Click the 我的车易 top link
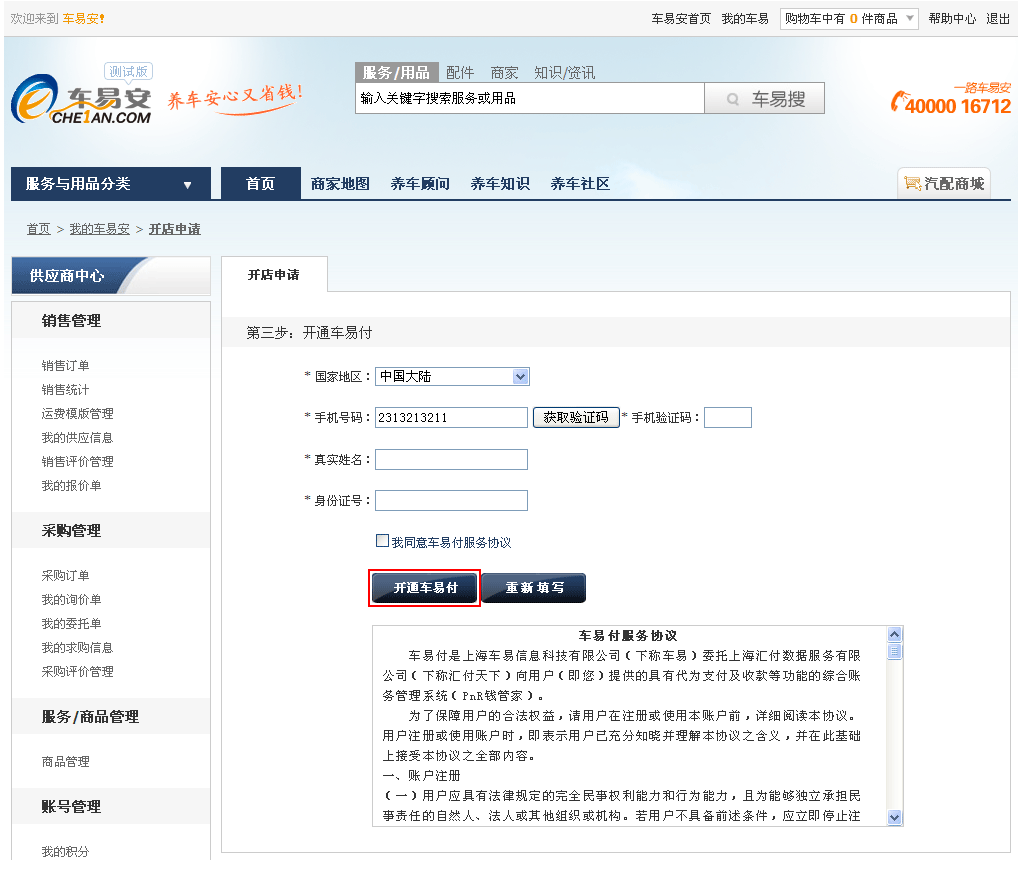 tap(744, 18)
